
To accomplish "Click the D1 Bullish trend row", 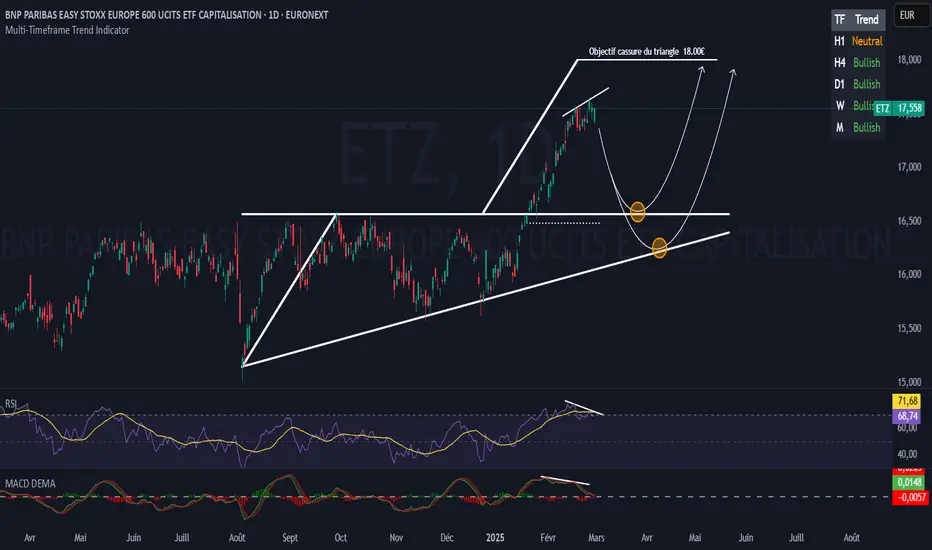I will [x=858, y=84].
